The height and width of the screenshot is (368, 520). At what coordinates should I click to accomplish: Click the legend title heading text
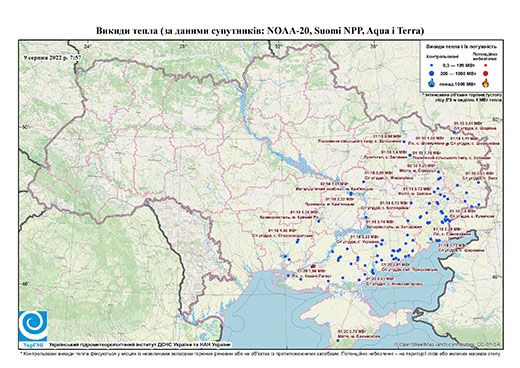point(462,46)
